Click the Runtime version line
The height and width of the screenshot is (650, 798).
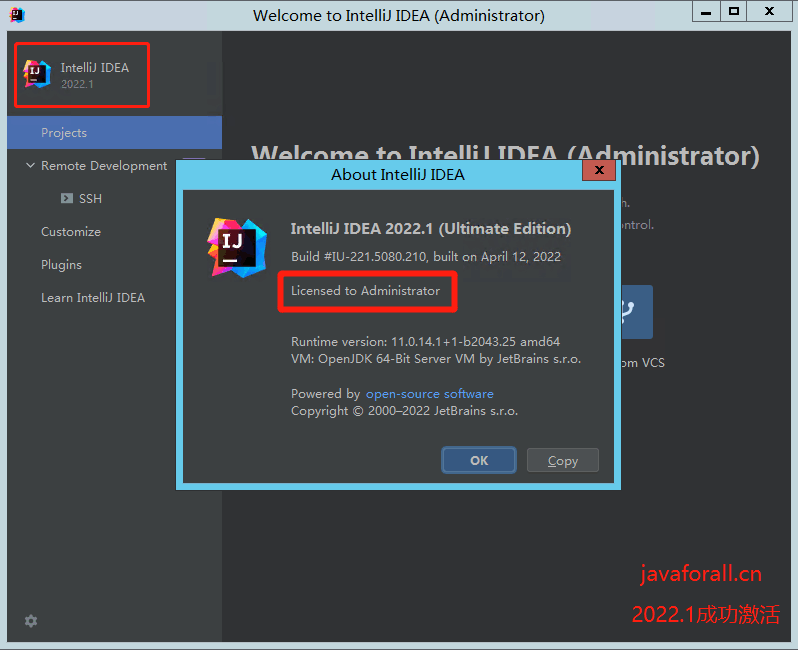pyautogui.click(x=425, y=342)
